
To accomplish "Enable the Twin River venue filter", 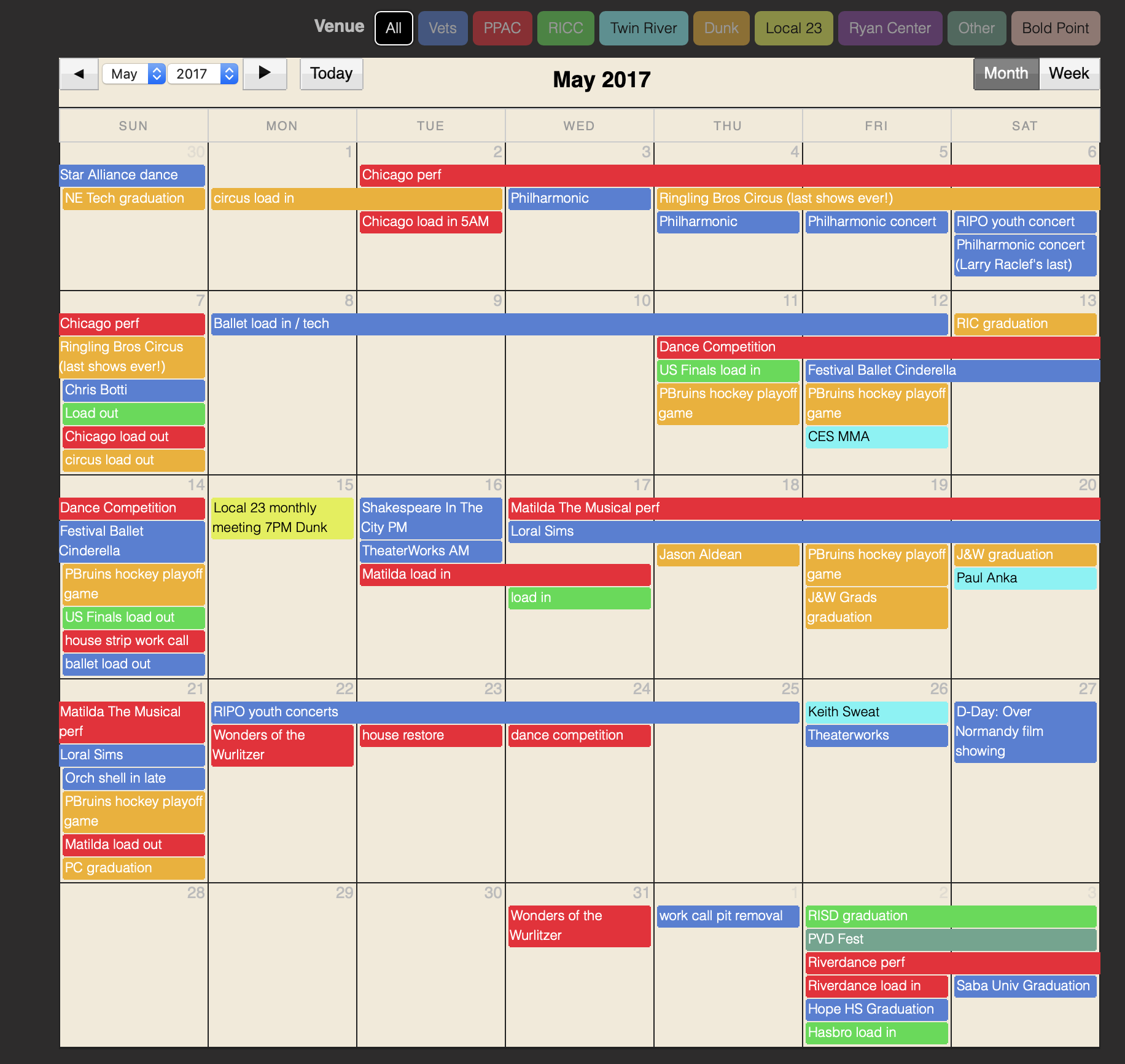I will click(x=643, y=28).
